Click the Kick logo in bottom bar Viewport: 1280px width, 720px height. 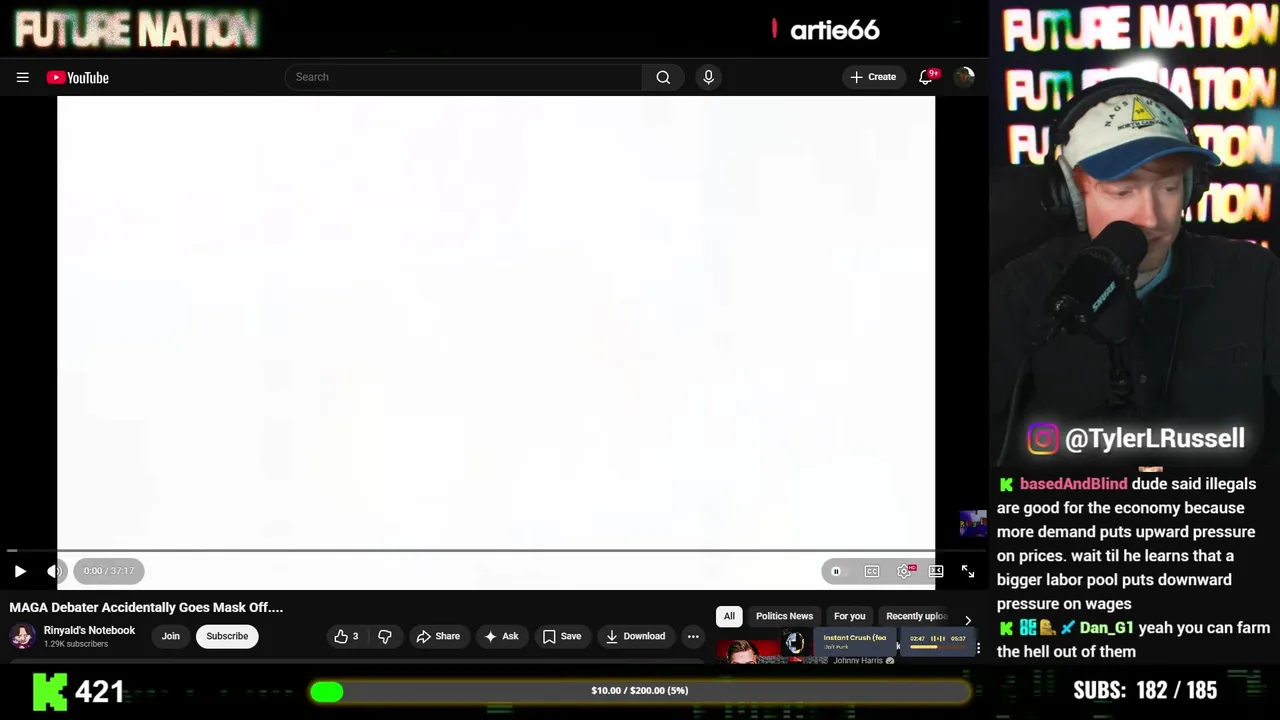(x=50, y=691)
